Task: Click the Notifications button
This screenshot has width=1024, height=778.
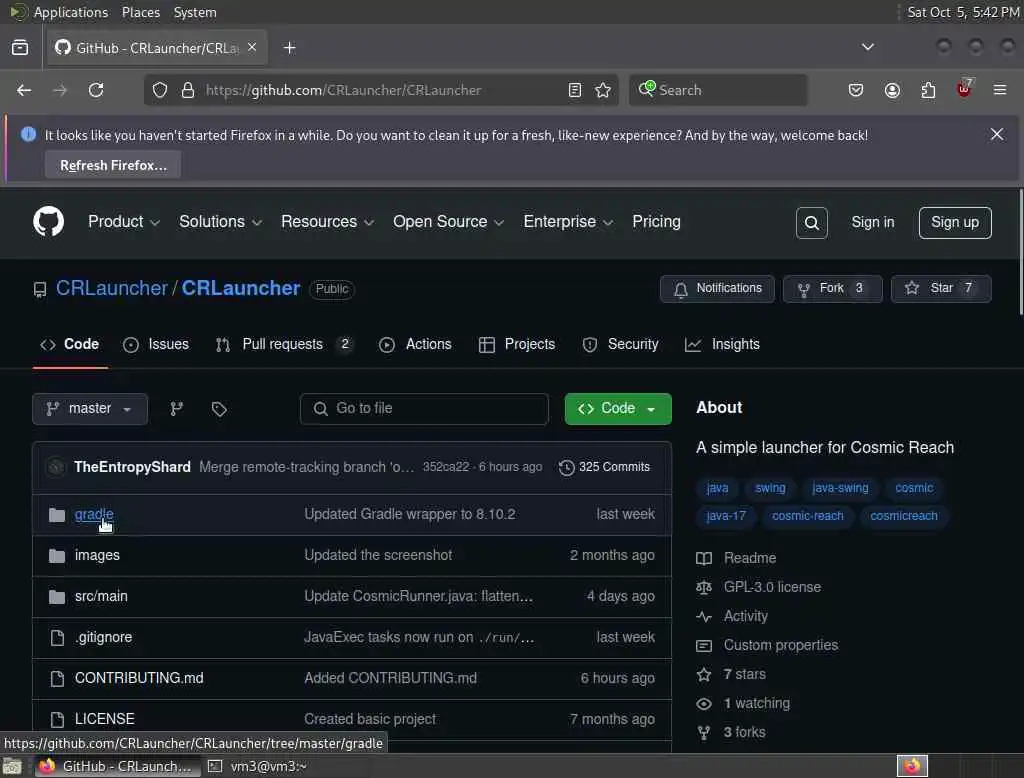Action: pos(717,289)
